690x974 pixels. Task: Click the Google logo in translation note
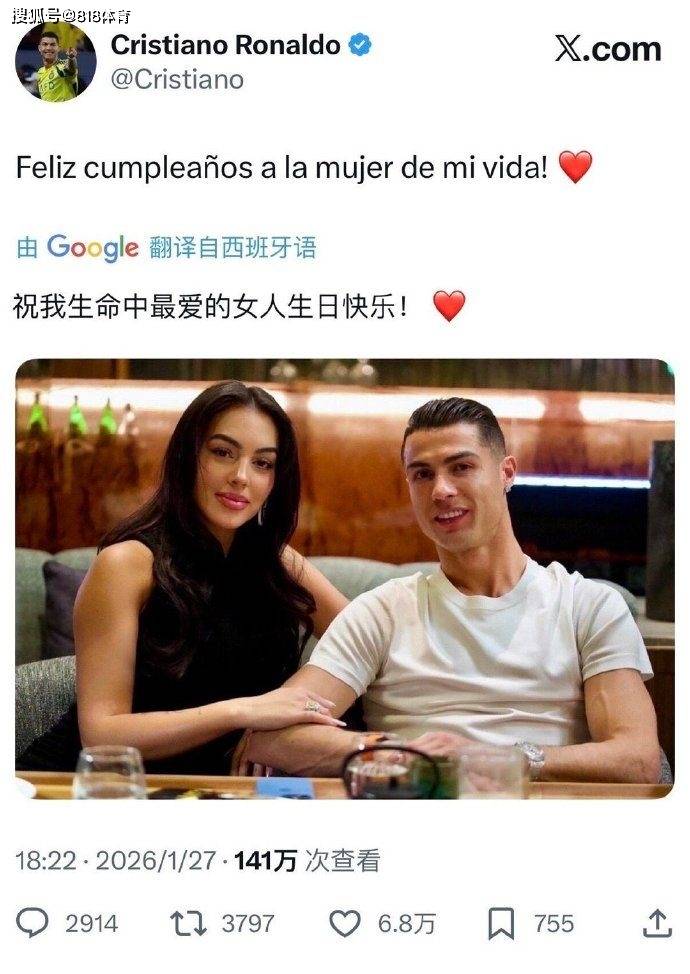[93, 248]
